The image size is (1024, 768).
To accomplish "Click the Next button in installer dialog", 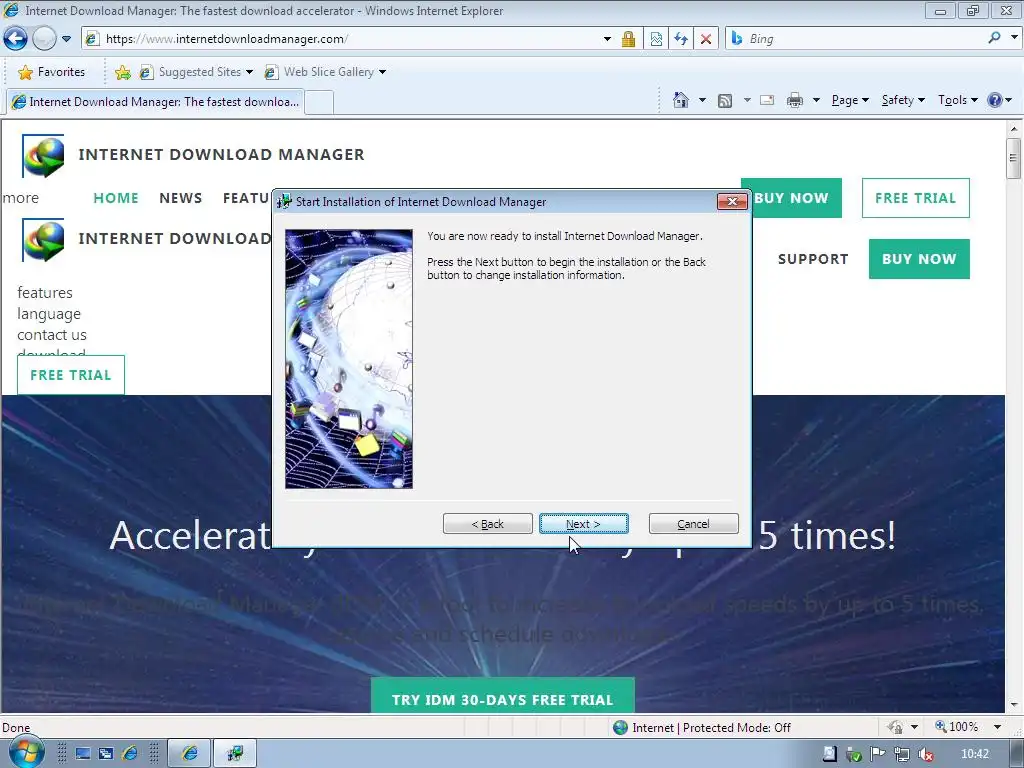I will pos(584,524).
